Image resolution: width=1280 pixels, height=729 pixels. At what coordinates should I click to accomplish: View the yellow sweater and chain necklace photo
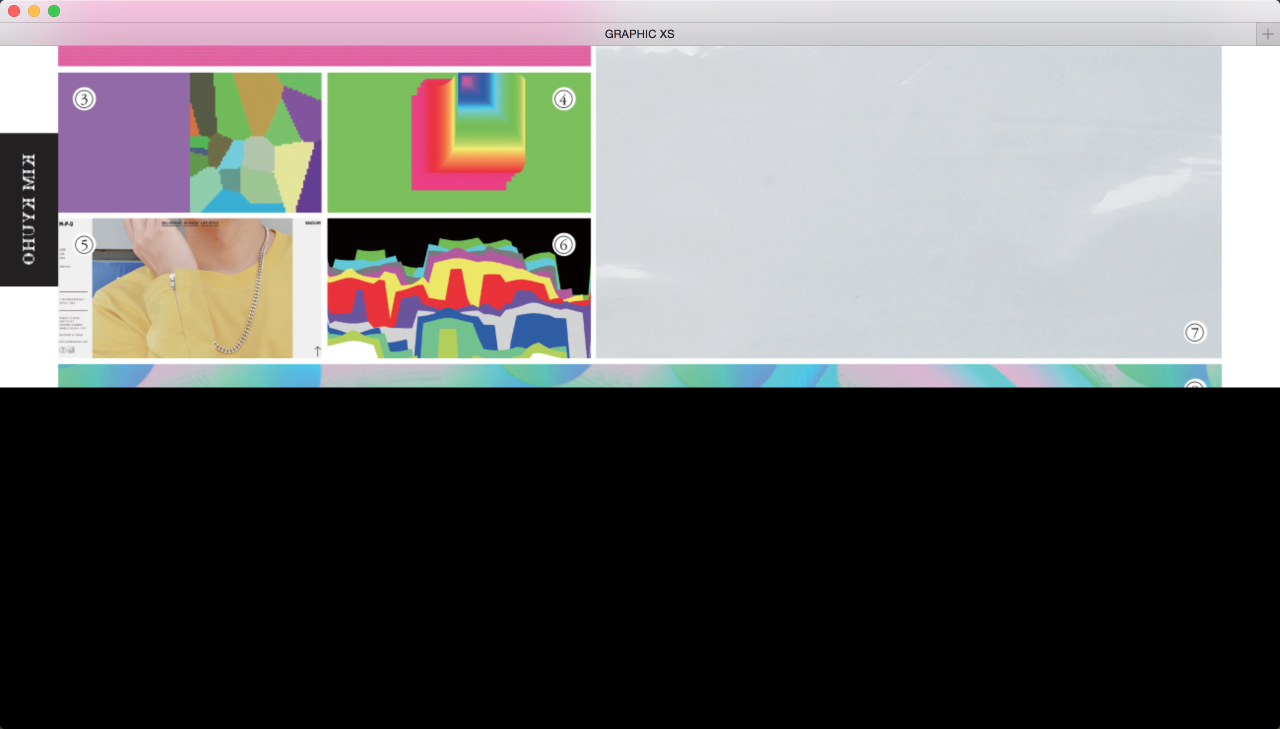(x=190, y=290)
